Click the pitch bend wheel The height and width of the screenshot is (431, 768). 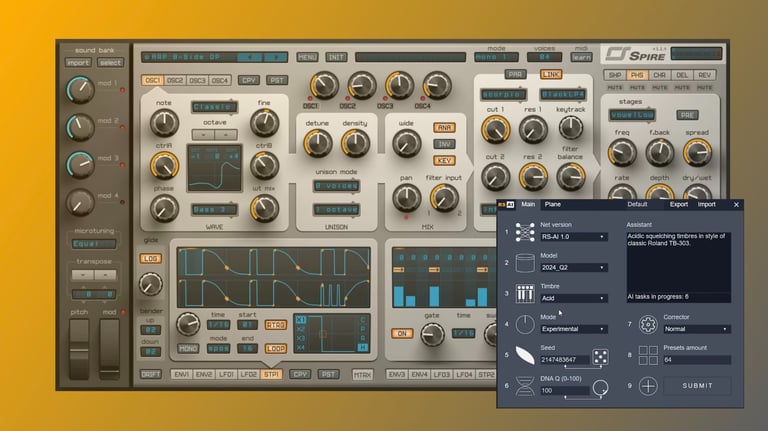[x=79, y=349]
